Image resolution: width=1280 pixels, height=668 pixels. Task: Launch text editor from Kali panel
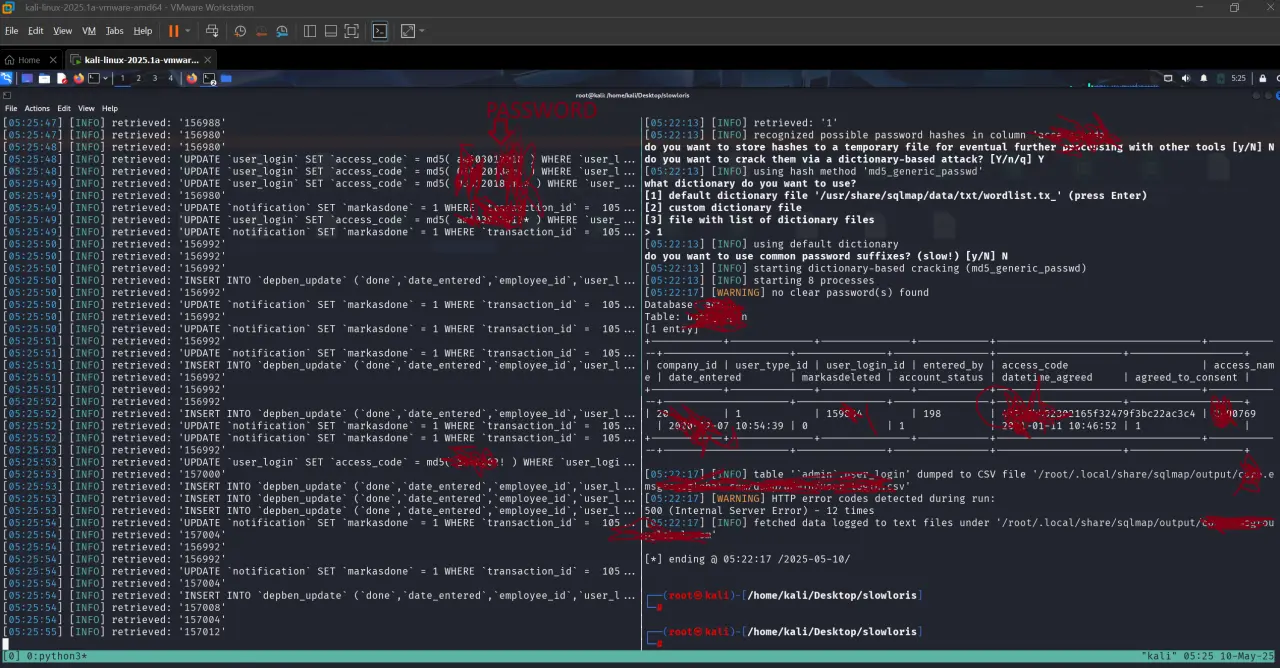tap(62, 78)
